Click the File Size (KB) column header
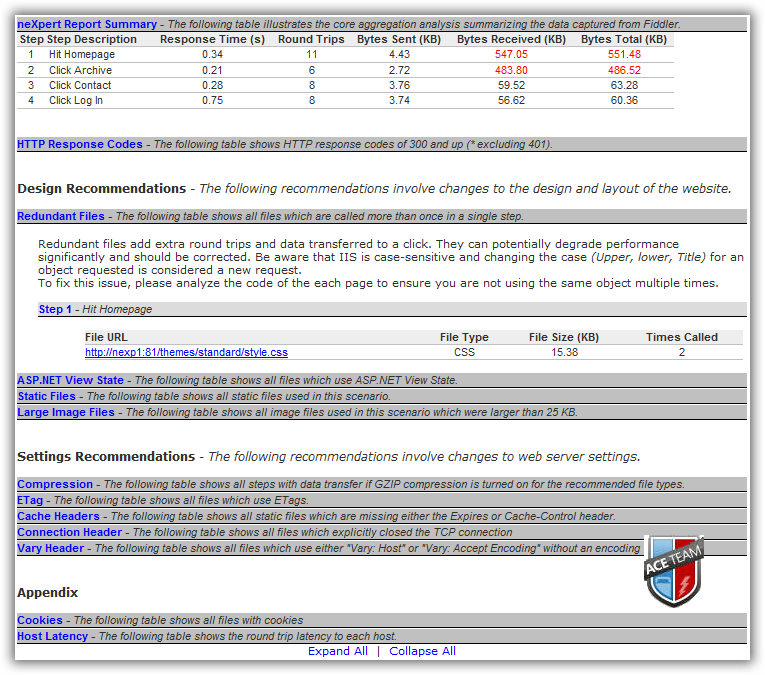765x675 pixels. pos(564,338)
